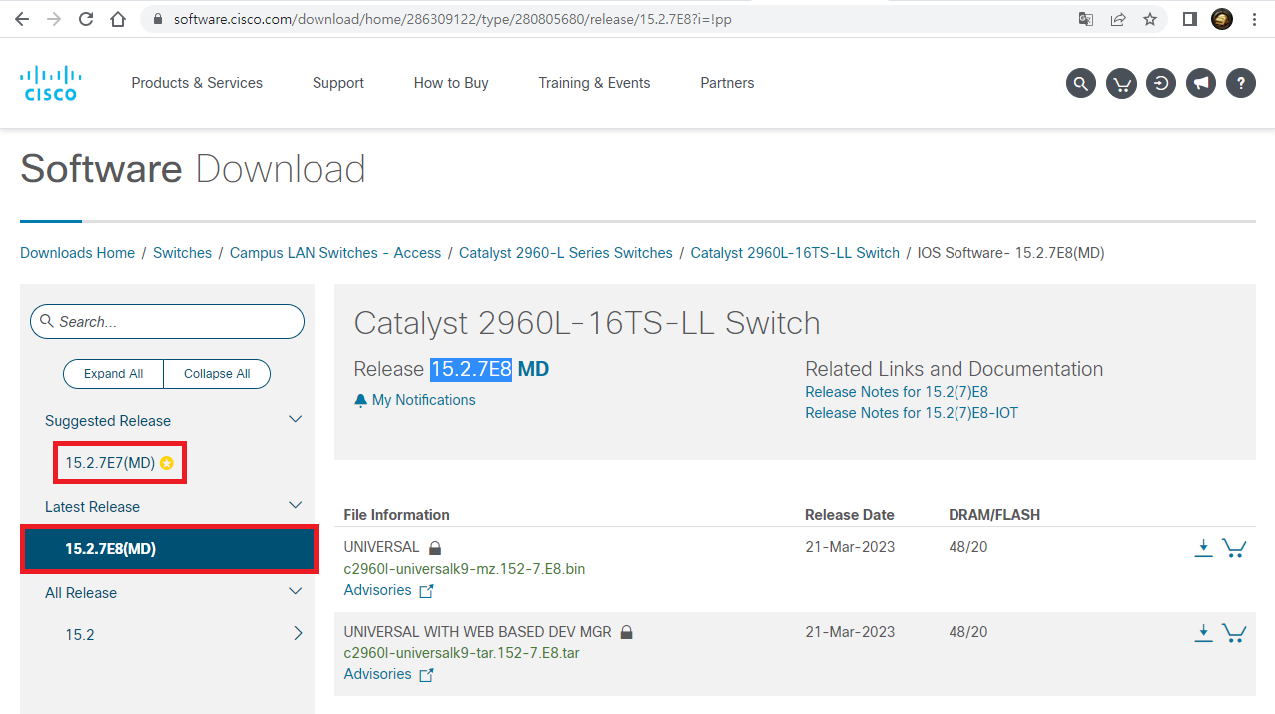Click the c2960l-universalk9-mz.152-7.E8.bin filename
Screen dimensions: 1275x714
click(x=464, y=569)
